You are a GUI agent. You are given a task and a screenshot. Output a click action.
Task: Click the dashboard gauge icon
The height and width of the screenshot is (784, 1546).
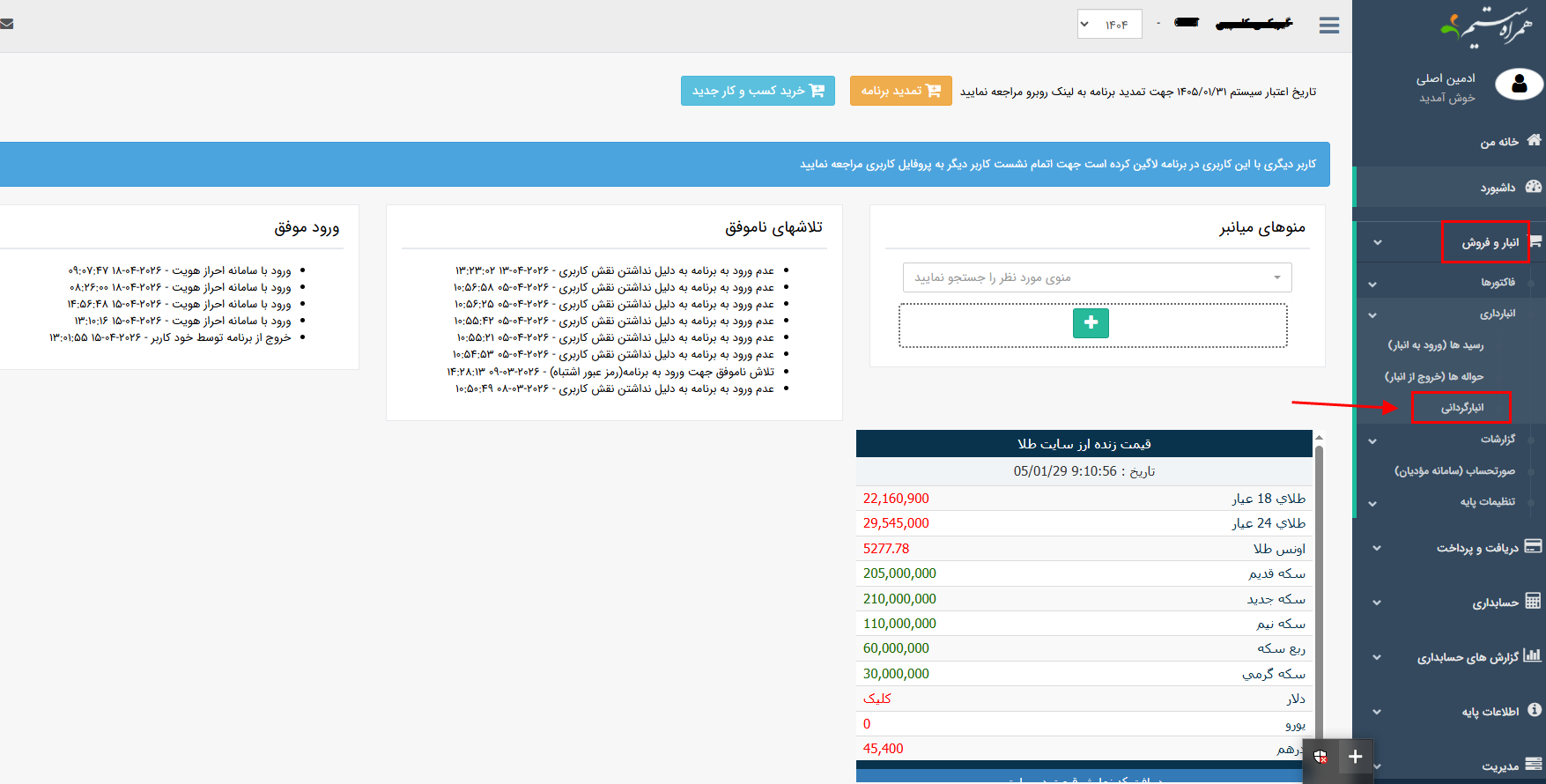pyautogui.click(x=1534, y=187)
